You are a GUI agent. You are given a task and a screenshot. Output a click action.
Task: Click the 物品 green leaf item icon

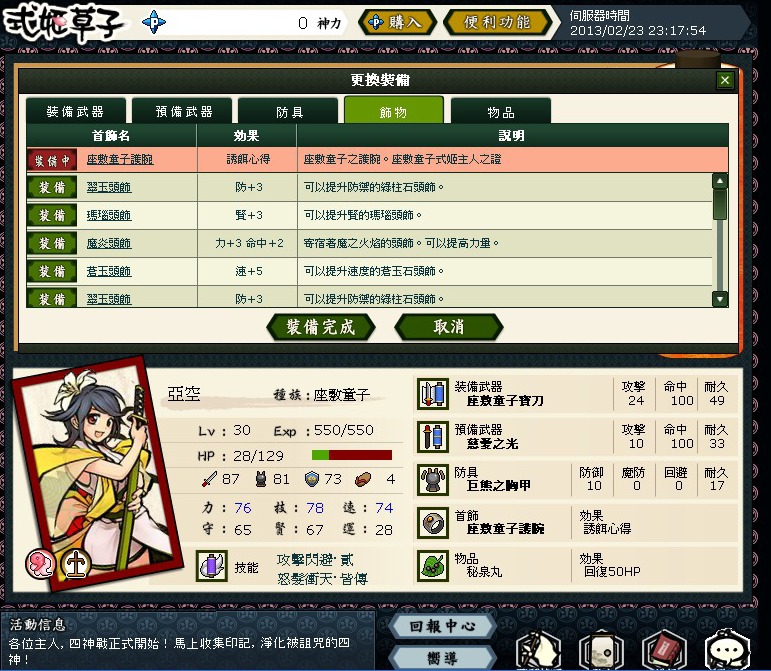(433, 565)
